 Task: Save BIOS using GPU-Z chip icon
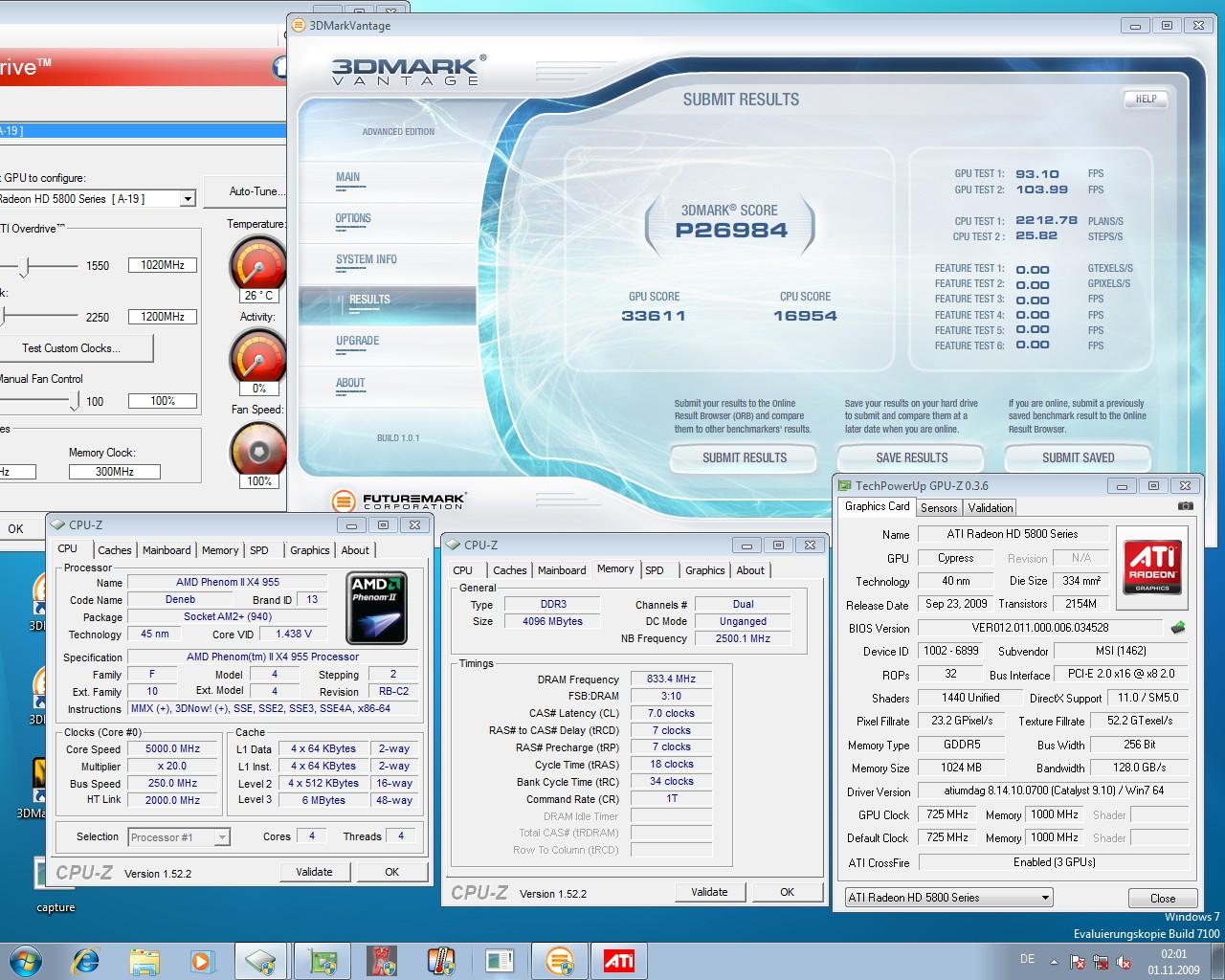coord(1178,628)
